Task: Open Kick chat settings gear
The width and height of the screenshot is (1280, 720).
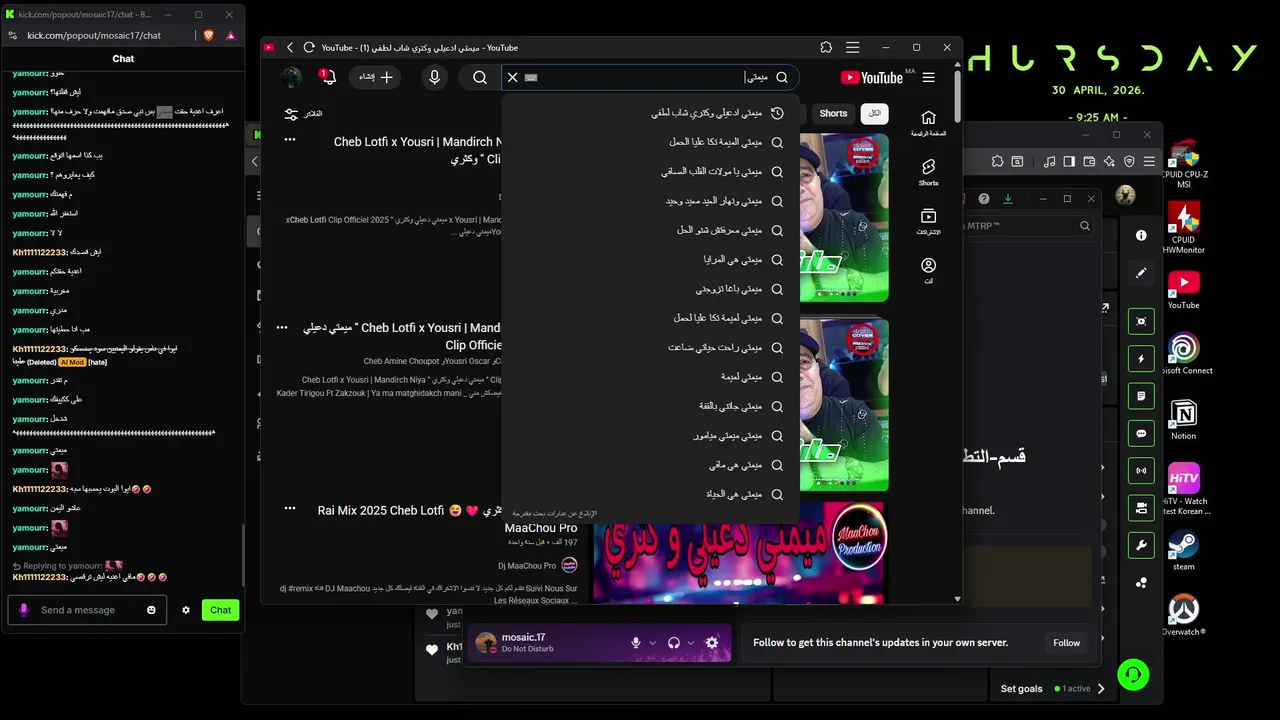Action: [185, 610]
